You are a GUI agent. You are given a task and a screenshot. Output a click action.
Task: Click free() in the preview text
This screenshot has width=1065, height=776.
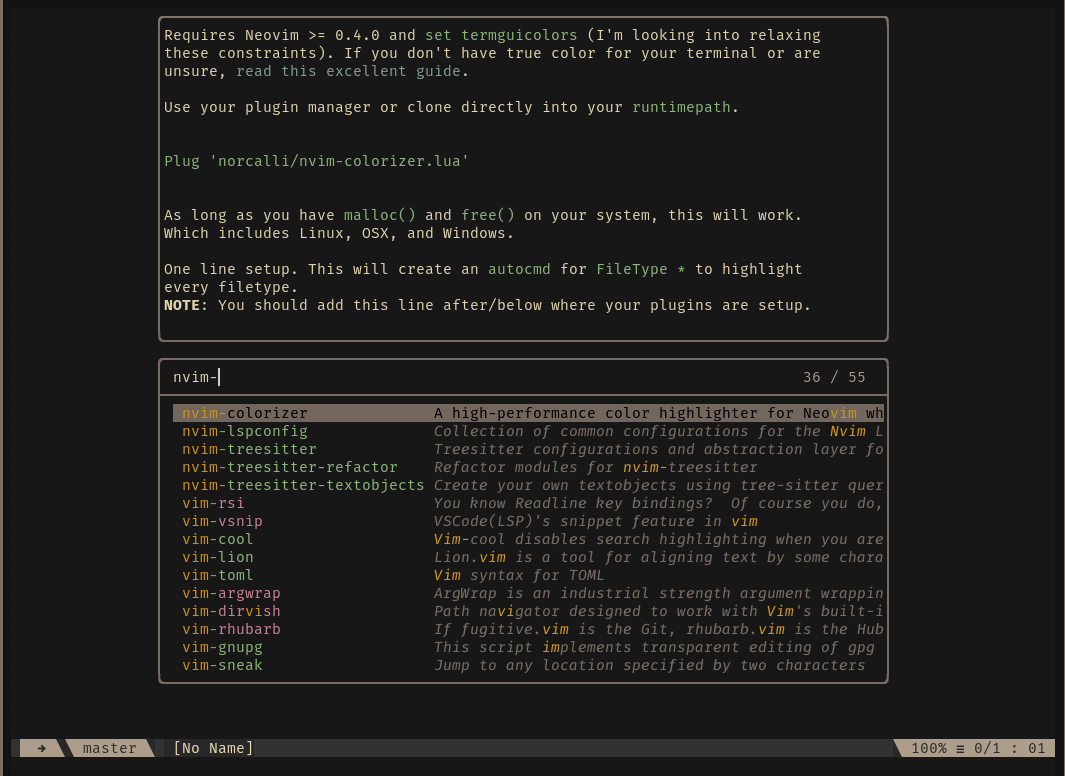coord(488,215)
